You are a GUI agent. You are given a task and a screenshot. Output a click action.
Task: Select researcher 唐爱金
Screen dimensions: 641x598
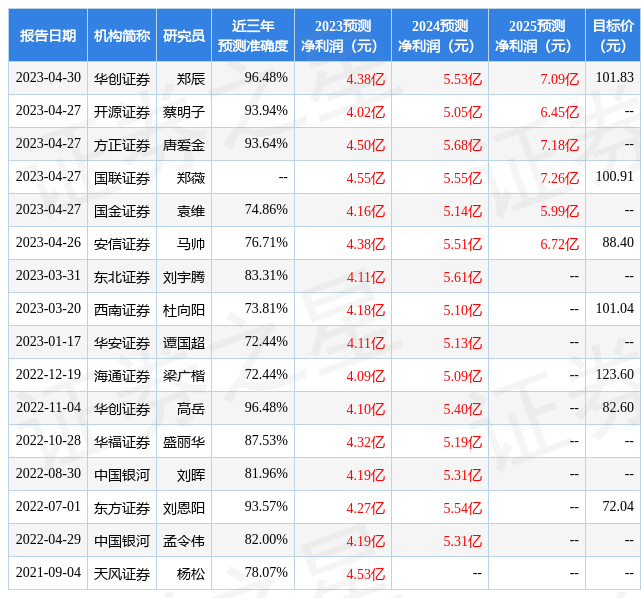coord(184,145)
